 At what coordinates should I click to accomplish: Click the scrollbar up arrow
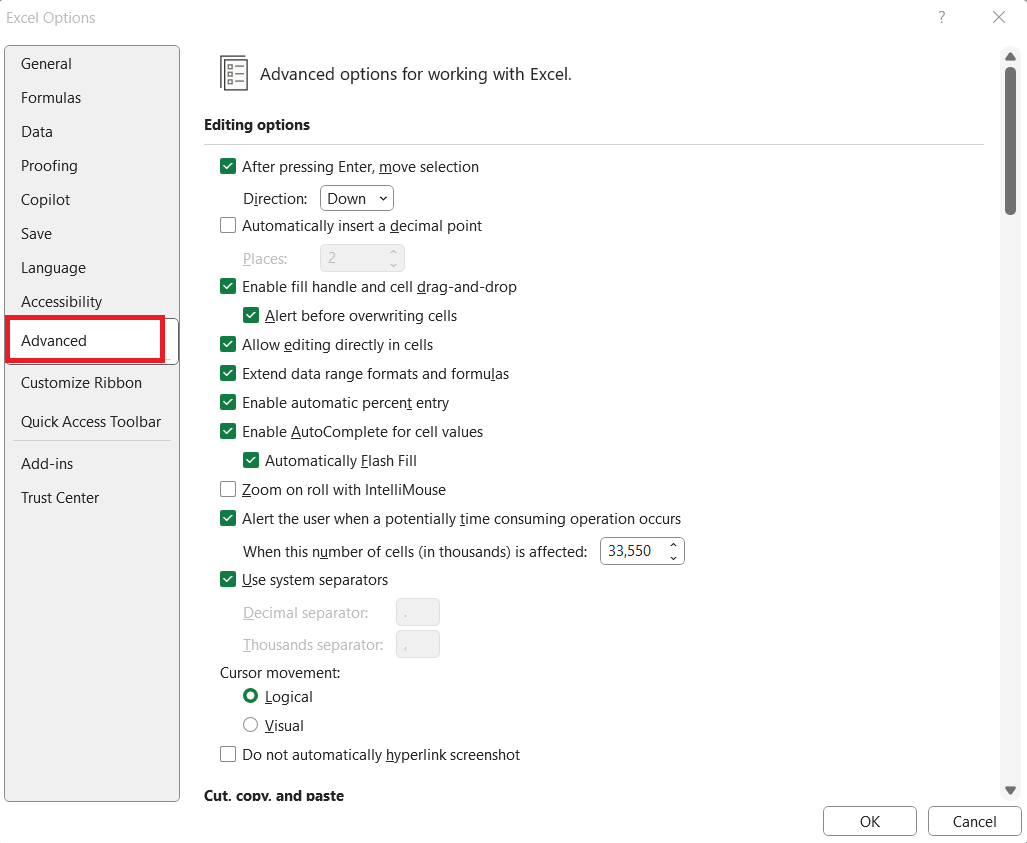point(1011,57)
